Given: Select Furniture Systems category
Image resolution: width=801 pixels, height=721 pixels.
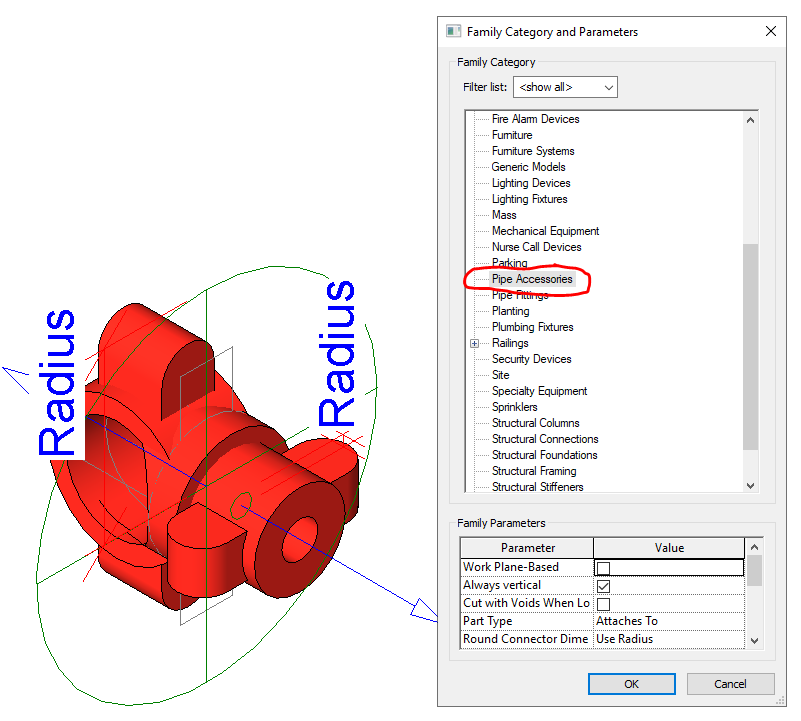Looking at the screenshot, I should (x=533, y=151).
